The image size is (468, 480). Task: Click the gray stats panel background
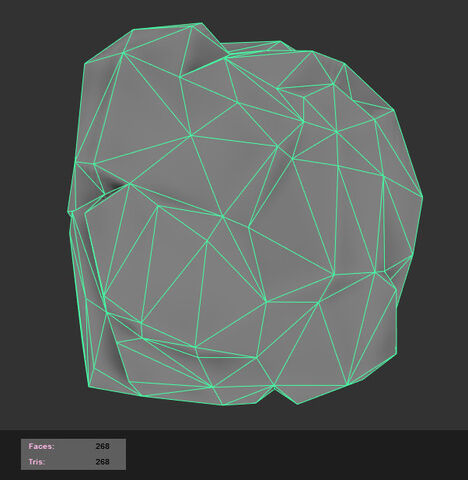click(73, 454)
